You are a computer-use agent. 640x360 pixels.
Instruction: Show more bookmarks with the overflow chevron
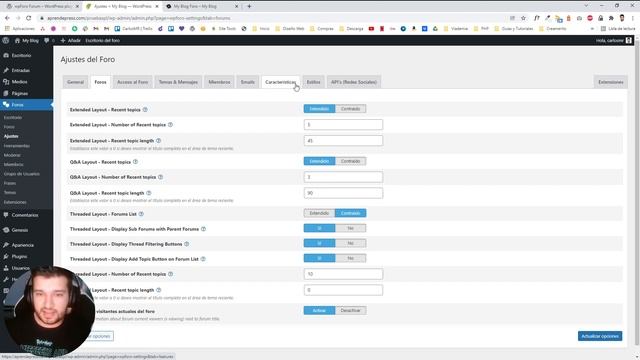(592, 29)
